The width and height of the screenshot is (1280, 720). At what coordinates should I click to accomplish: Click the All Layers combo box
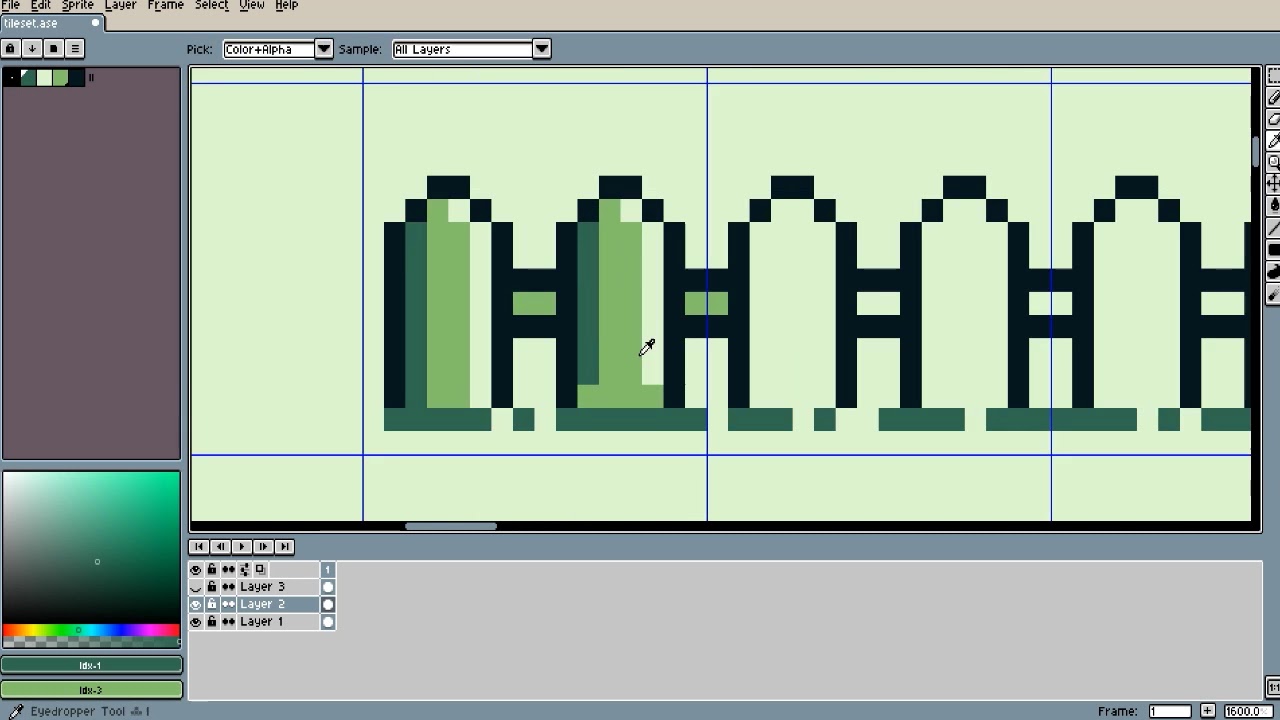click(x=462, y=49)
